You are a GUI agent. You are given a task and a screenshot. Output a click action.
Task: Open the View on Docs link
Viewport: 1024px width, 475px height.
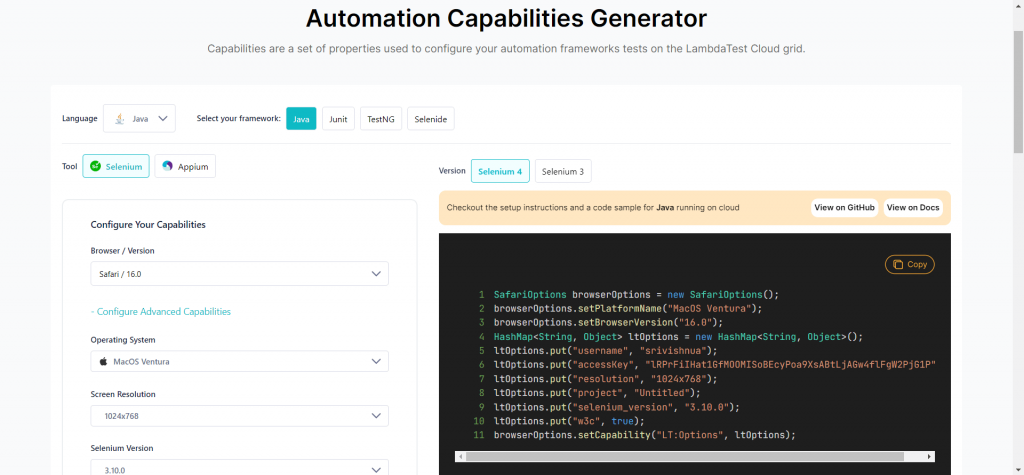point(913,207)
